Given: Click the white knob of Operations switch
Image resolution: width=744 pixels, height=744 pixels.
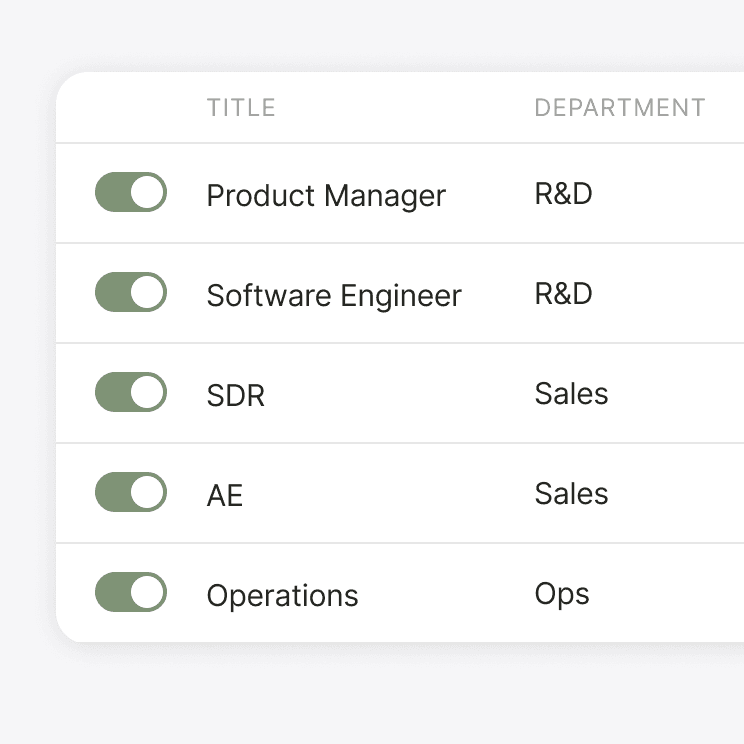Looking at the screenshot, I should click(x=147, y=592).
